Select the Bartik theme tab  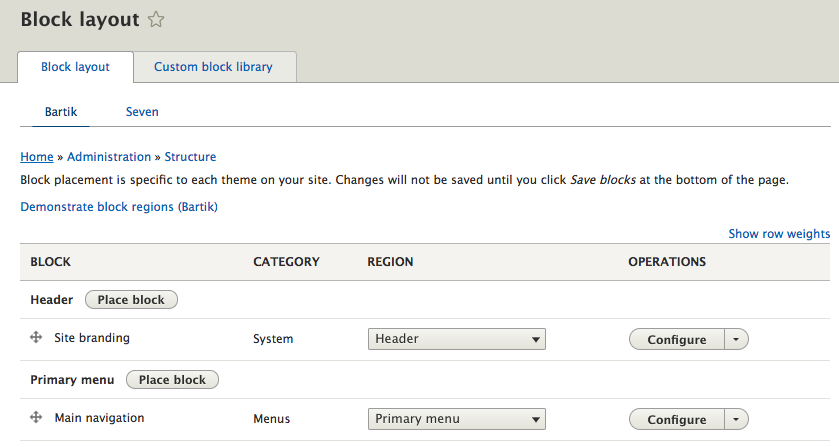[x=61, y=112]
